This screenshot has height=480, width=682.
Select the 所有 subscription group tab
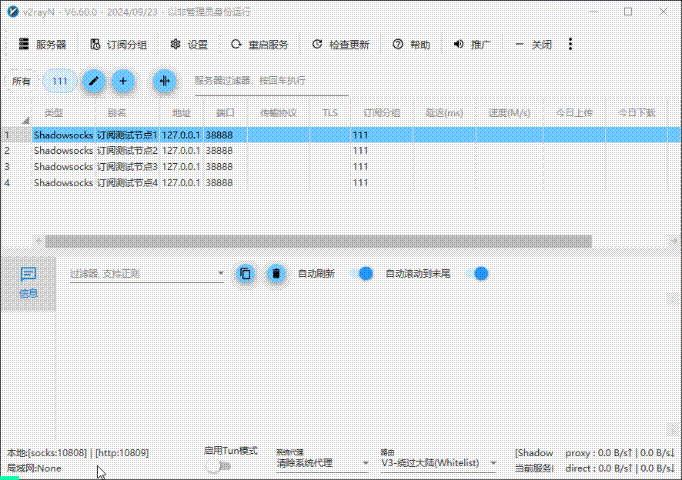pyautogui.click(x=21, y=81)
